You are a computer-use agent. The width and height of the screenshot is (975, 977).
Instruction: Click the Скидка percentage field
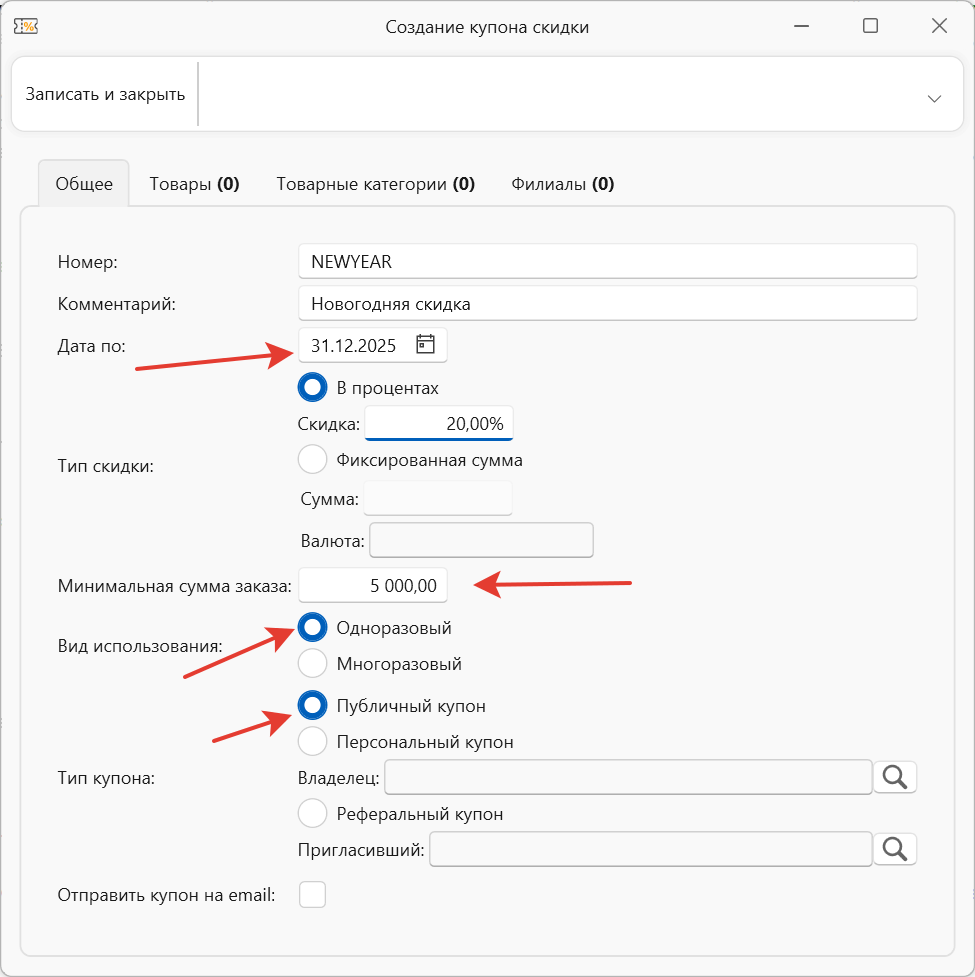click(x=438, y=423)
